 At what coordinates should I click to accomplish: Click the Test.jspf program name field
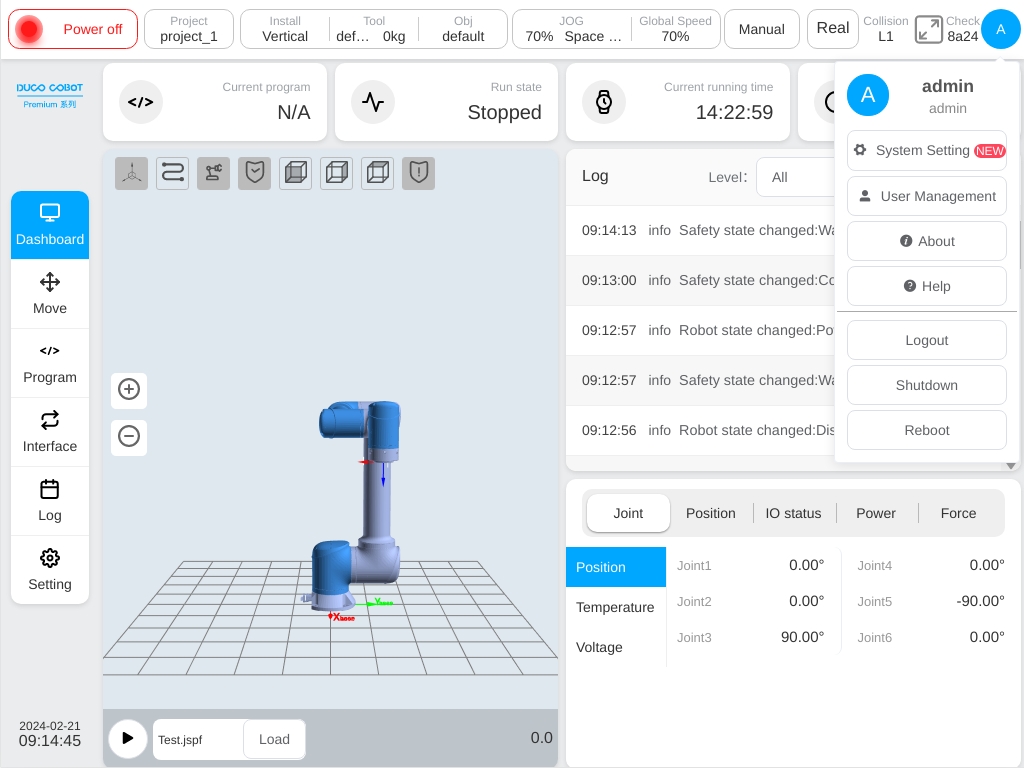tap(199, 739)
